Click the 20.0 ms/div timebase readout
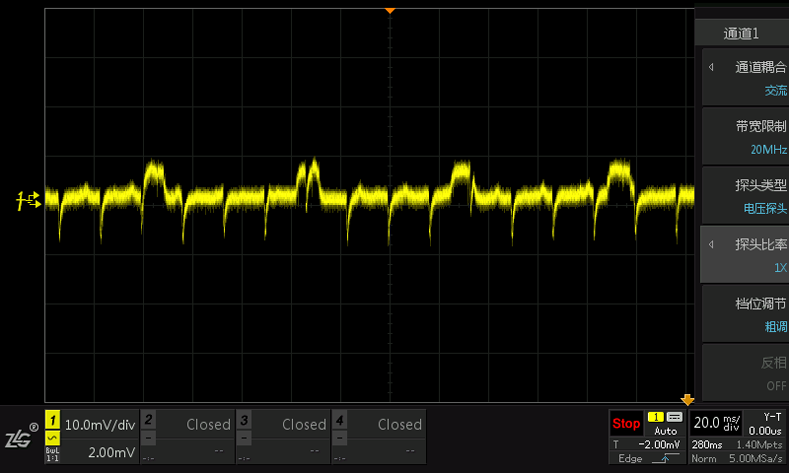The width and height of the screenshot is (789, 473). tap(716, 423)
